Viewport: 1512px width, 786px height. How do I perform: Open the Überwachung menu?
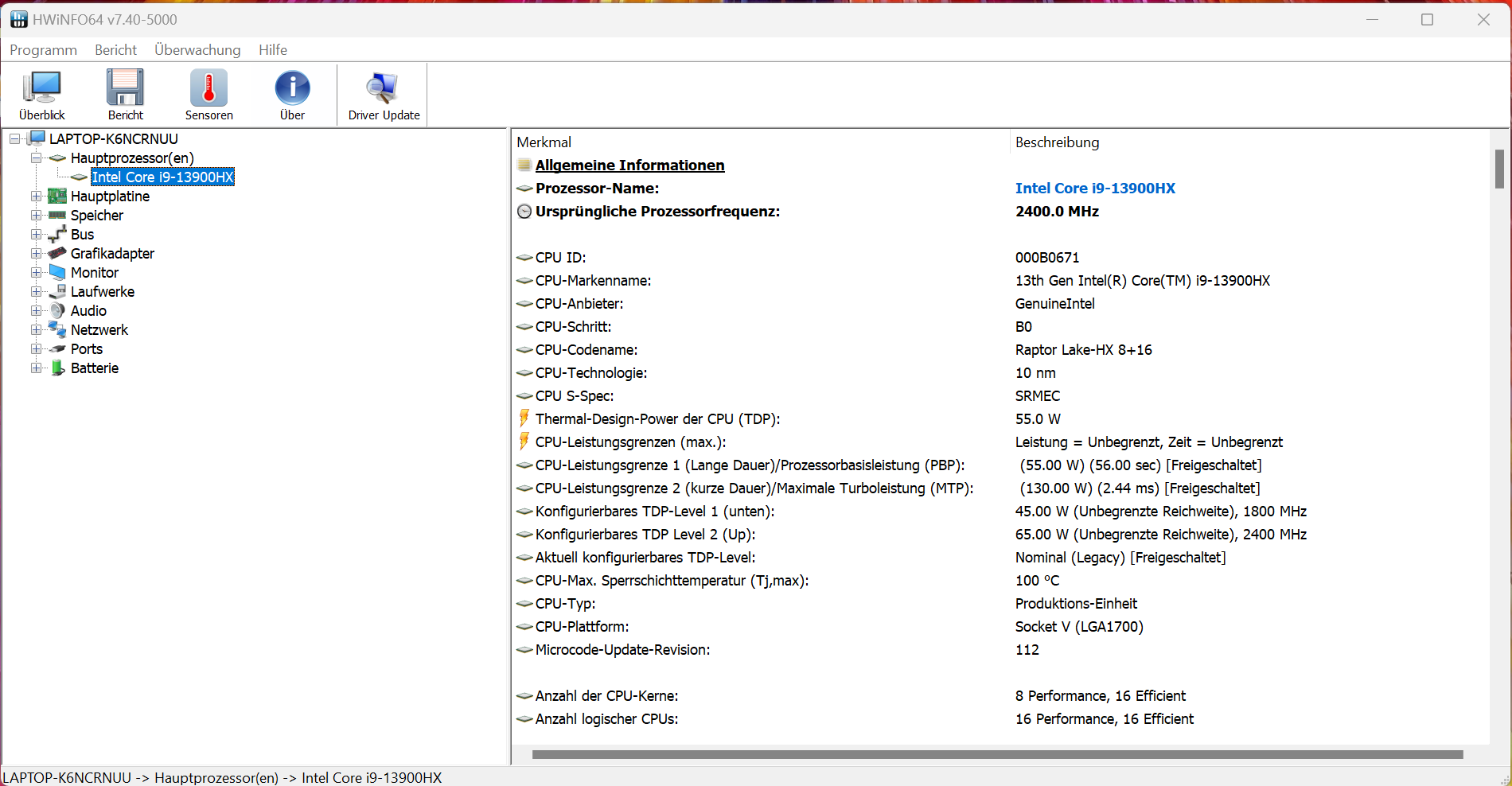[197, 50]
